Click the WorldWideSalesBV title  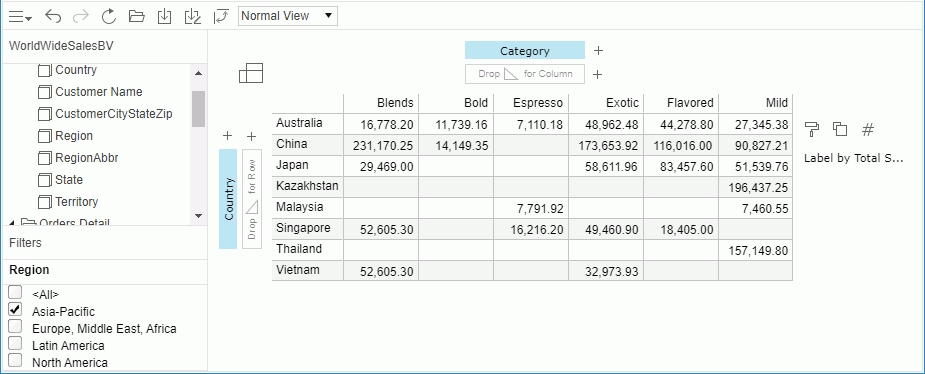pyautogui.click(x=61, y=46)
